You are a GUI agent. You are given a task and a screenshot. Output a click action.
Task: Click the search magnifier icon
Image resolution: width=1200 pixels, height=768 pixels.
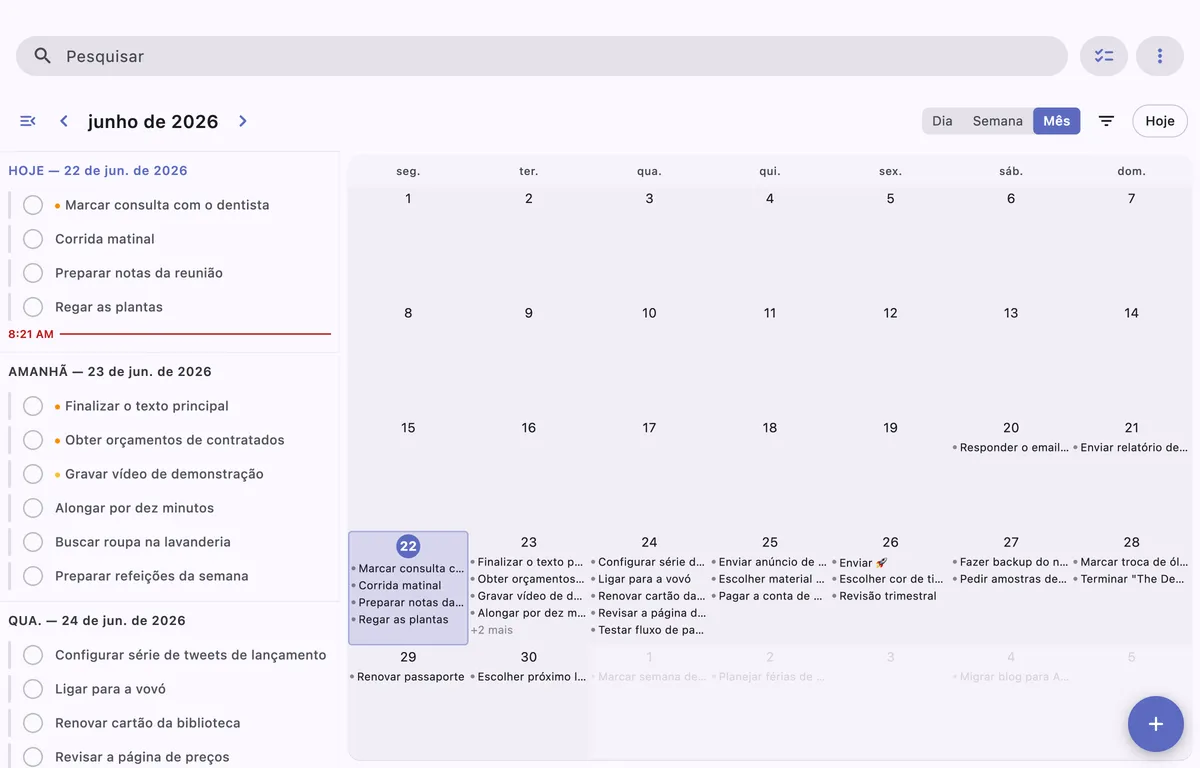tap(42, 56)
